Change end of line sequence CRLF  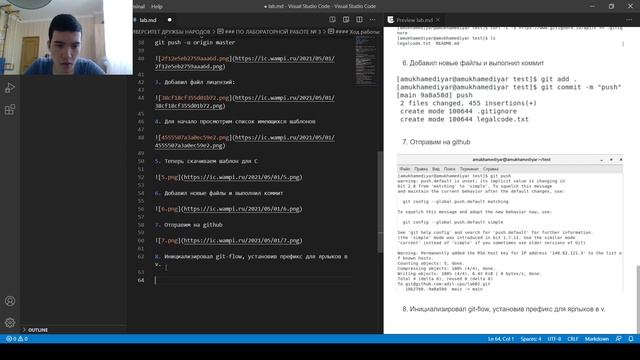pyautogui.click(x=573, y=339)
